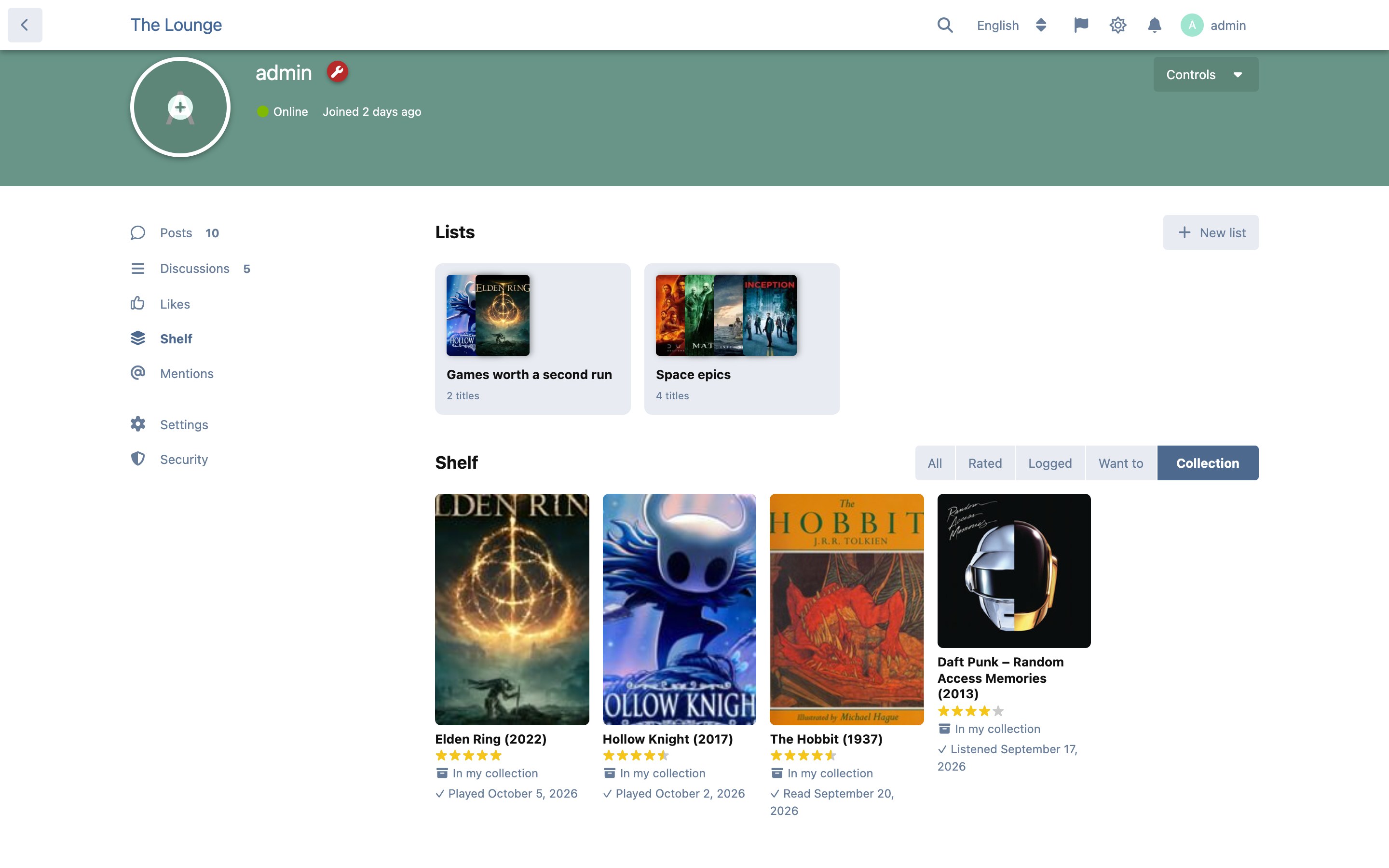Create a New list
The height and width of the screenshot is (868, 1389).
pyautogui.click(x=1211, y=232)
